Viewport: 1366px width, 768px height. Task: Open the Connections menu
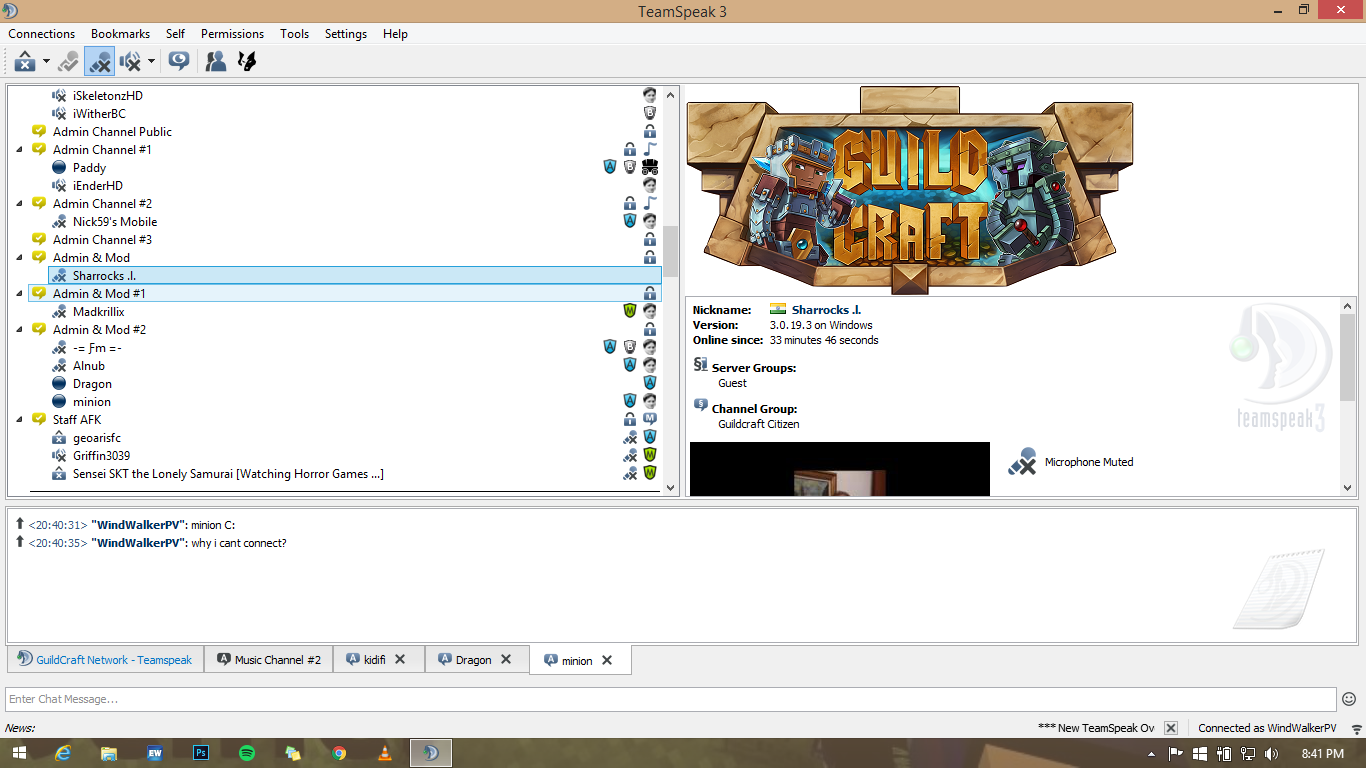(x=42, y=34)
